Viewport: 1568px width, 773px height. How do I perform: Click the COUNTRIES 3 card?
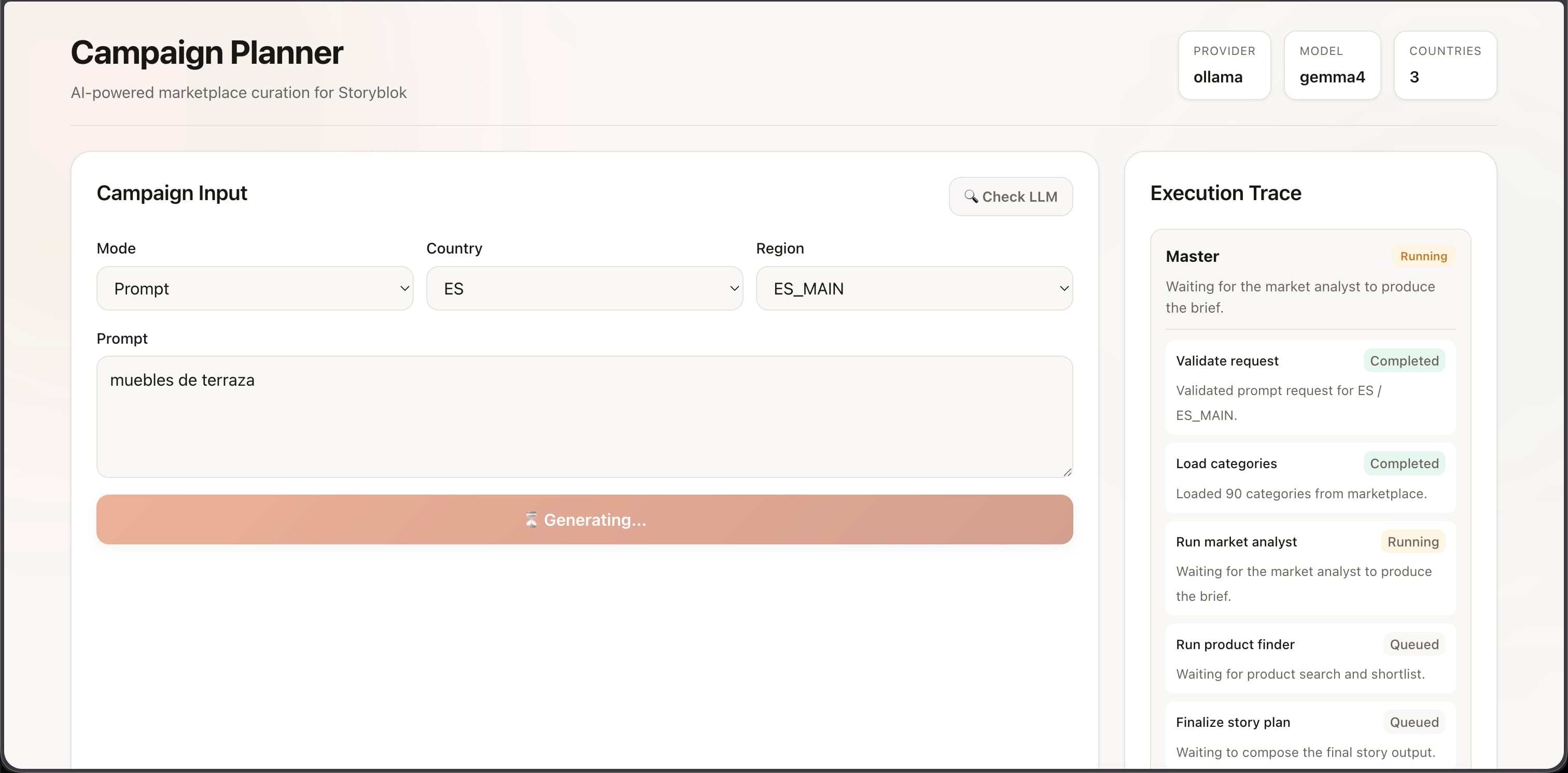[1445, 65]
